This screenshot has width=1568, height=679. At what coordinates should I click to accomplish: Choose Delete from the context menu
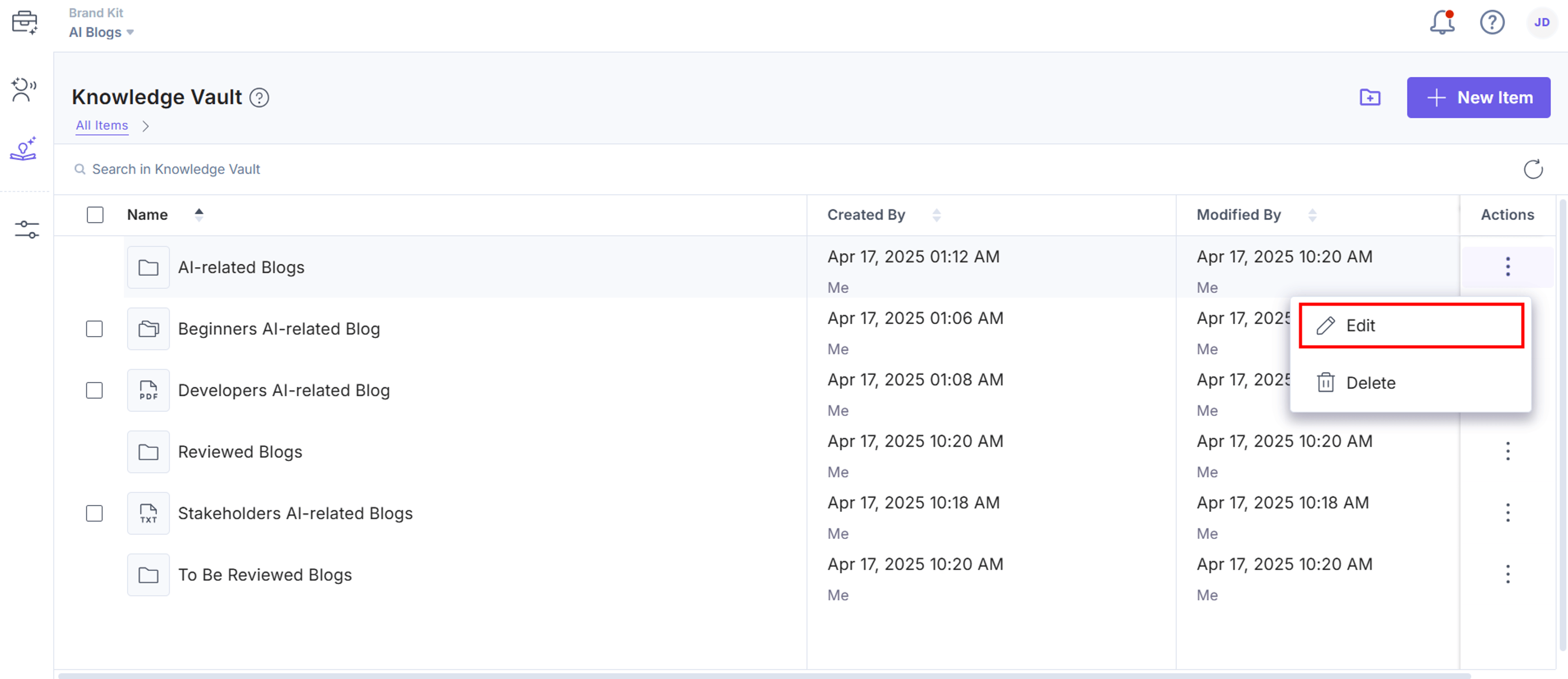(x=1410, y=383)
